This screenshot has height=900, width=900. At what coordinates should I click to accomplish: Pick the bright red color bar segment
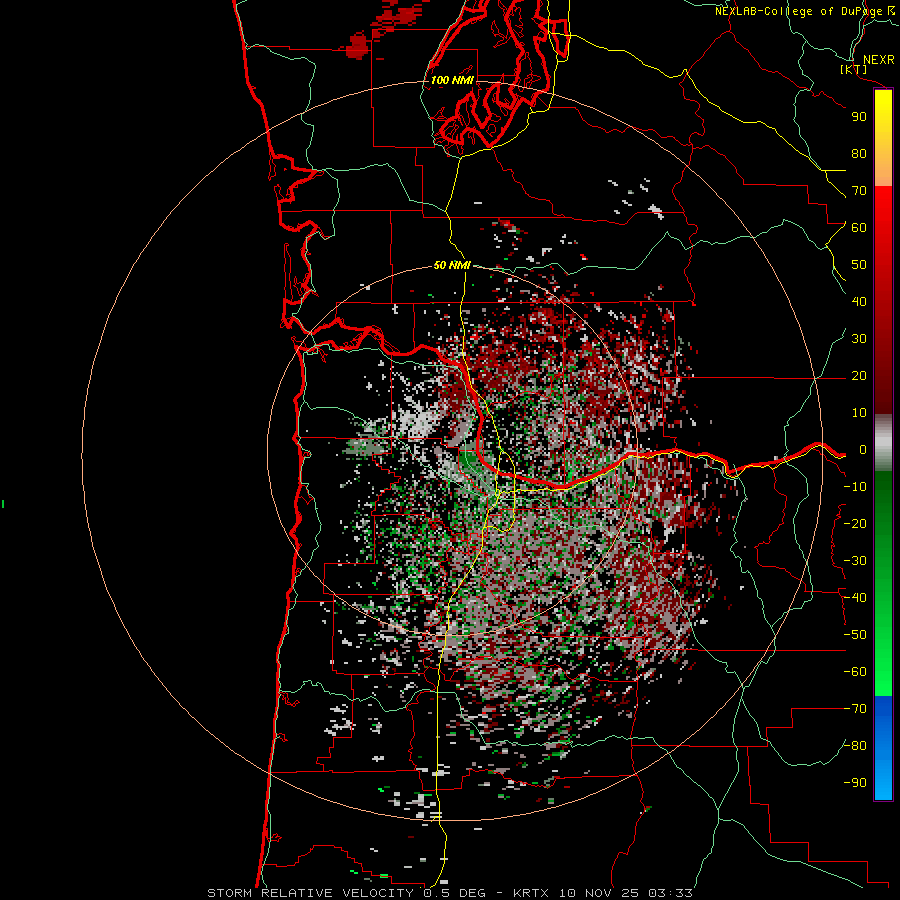coord(883,207)
